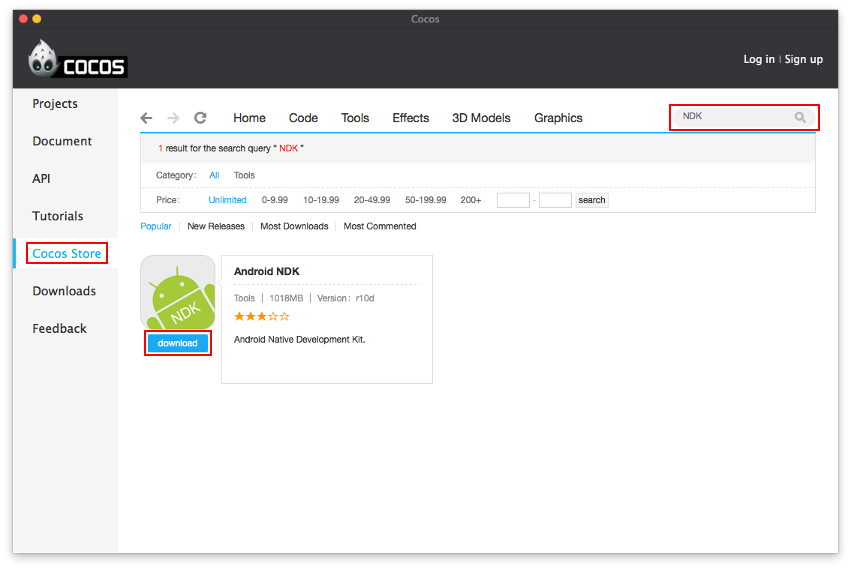Click the 'Android Native Development Kit.' description
The image size is (851, 569).
[300, 339]
